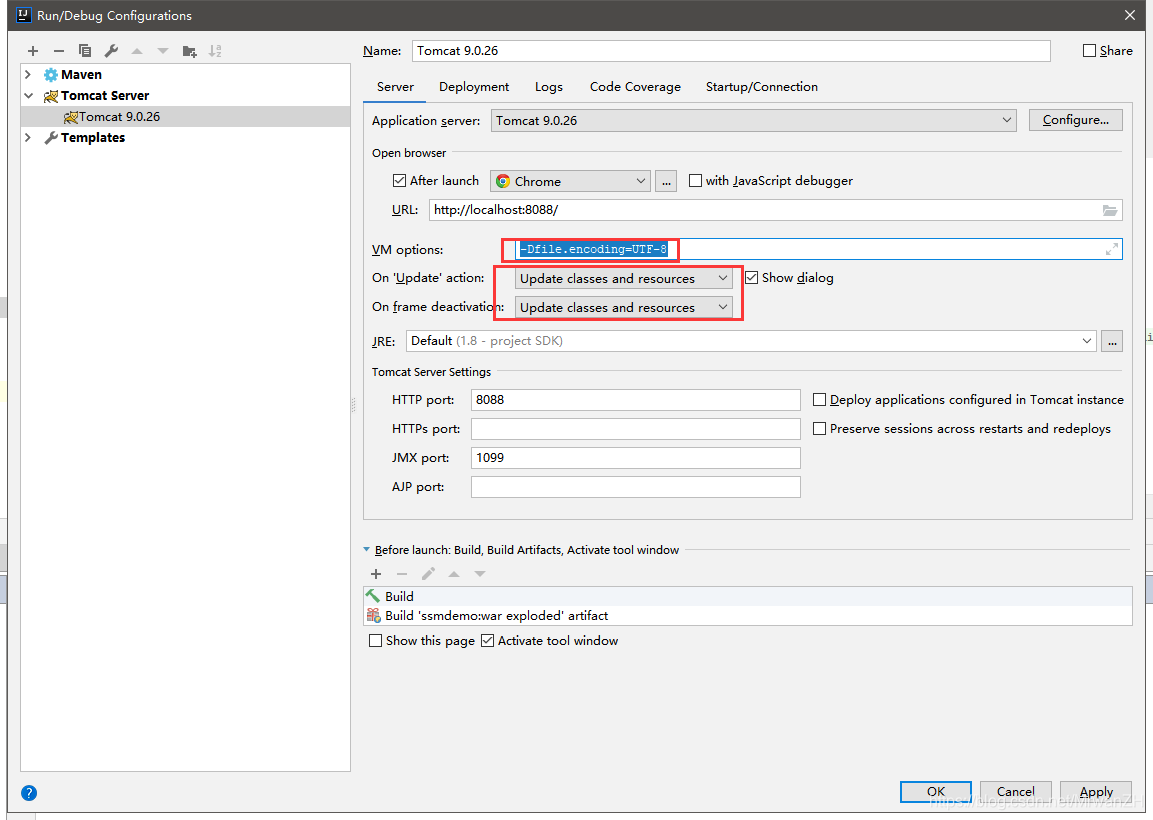Click the HTTPs port field
The height and width of the screenshot is (820, 1153).
(x=635, y=429)
